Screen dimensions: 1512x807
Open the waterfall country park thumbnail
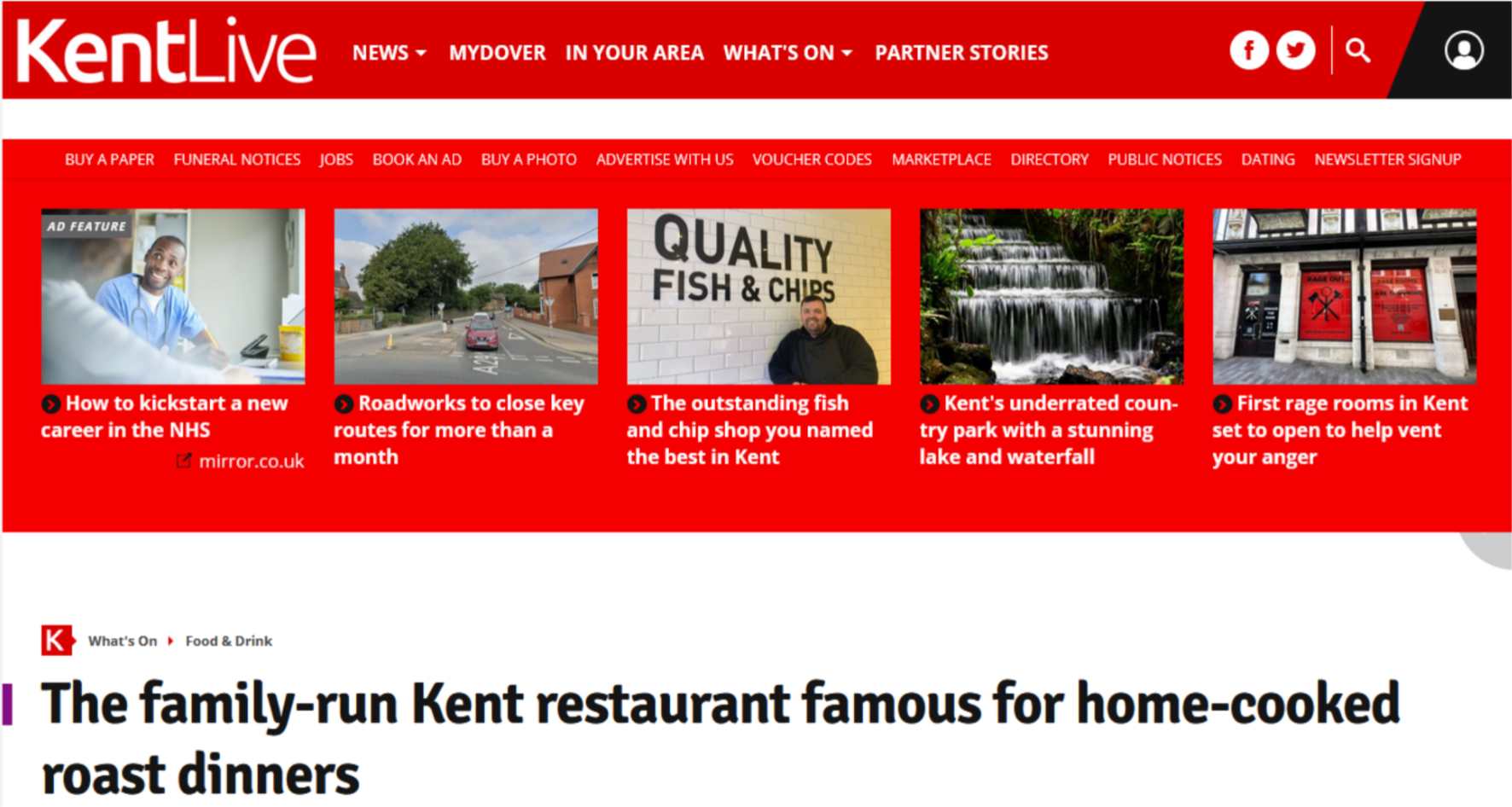(1051, 296)
